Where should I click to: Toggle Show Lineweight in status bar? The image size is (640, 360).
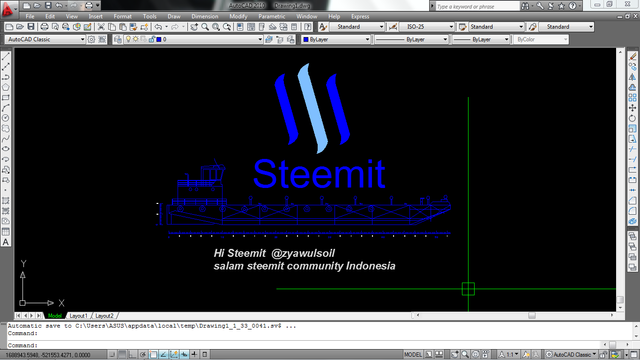click(194, 354)
